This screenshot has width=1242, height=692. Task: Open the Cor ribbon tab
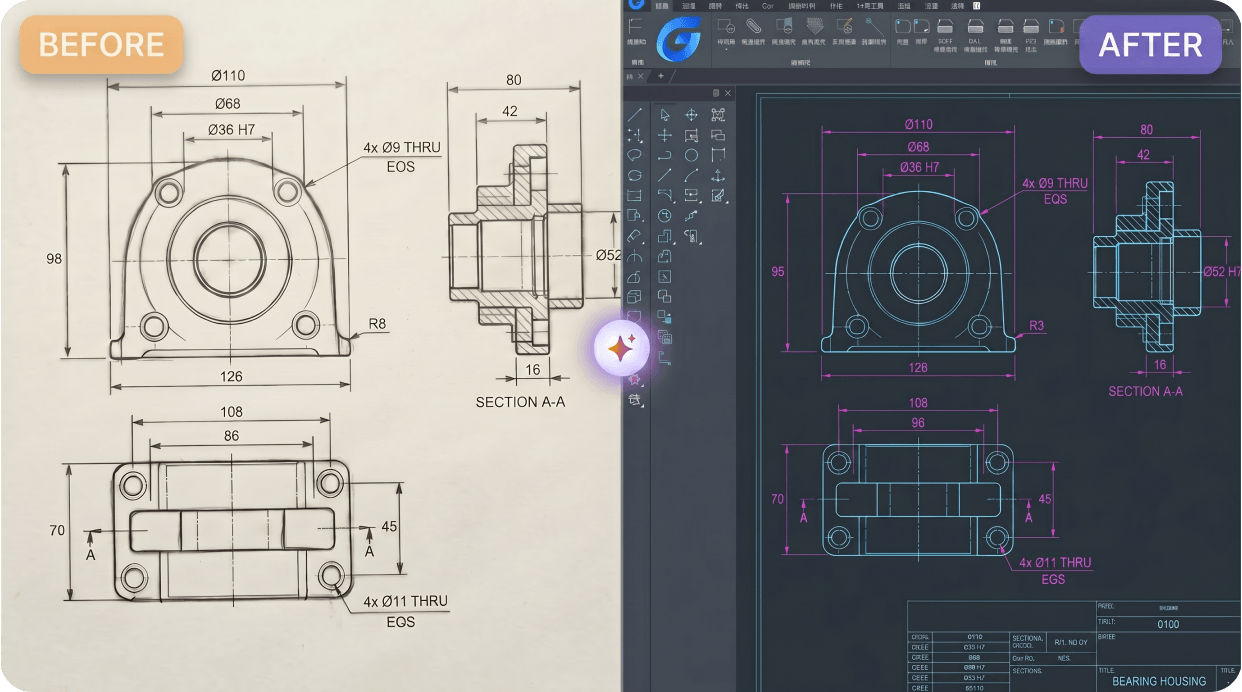767,6
